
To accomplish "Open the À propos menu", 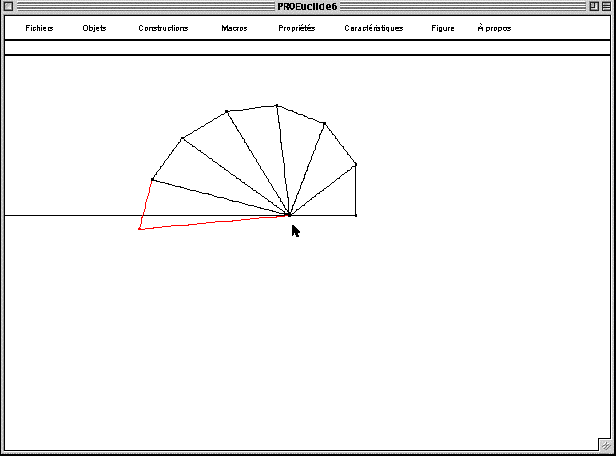I will pyautogui.click(x=494, y=28).
